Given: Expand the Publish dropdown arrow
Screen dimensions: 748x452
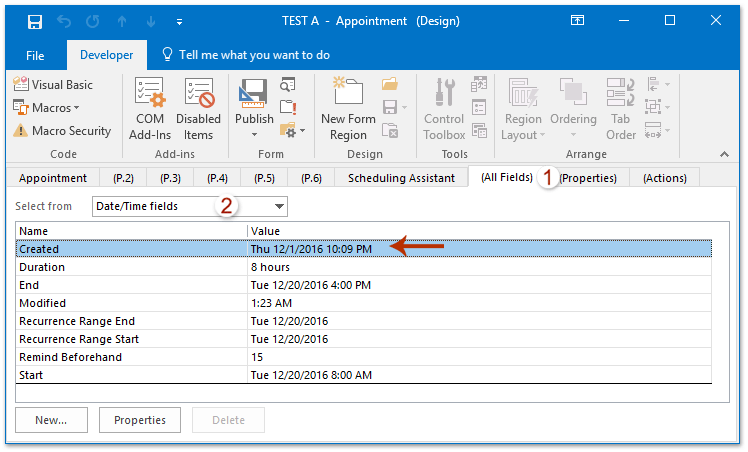Looking at the screenshot, I should pyautogui.click(x=254, y=135).
